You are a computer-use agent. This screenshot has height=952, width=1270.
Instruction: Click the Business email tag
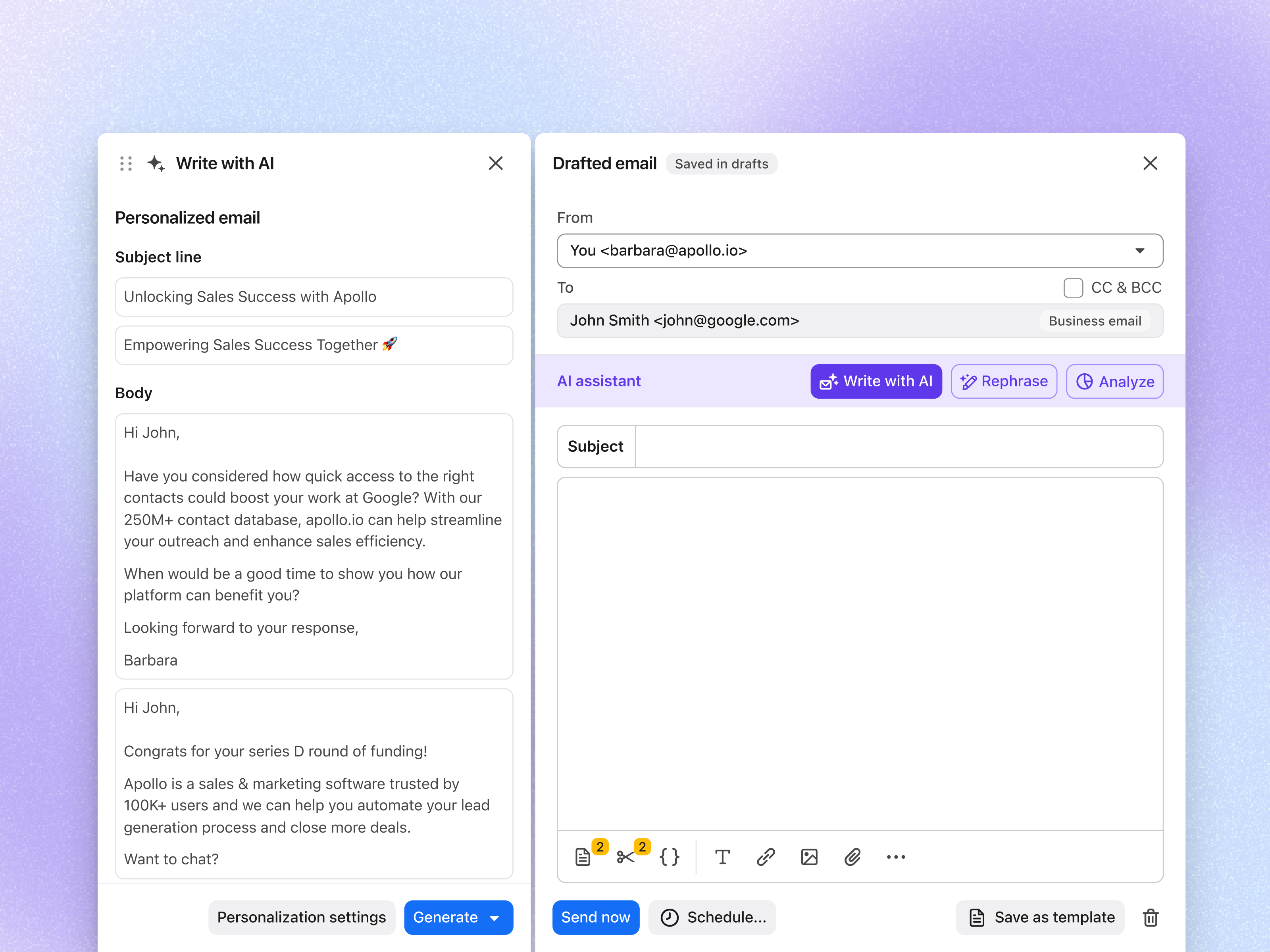(1095, 321)
